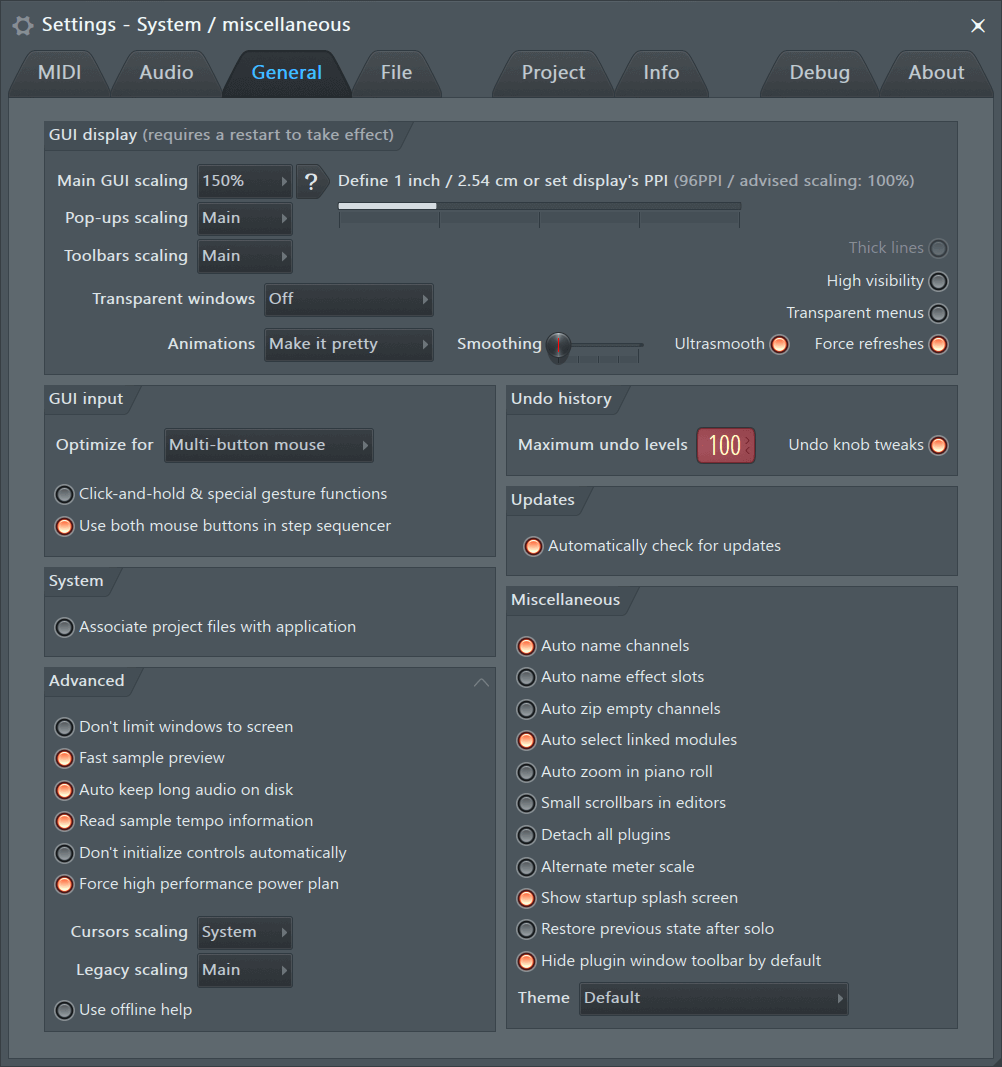This screenshot has height=1067, width=1002.
Task: Open the Optimize for Multi-button mouse dropdown
Action: pos(269,446)
